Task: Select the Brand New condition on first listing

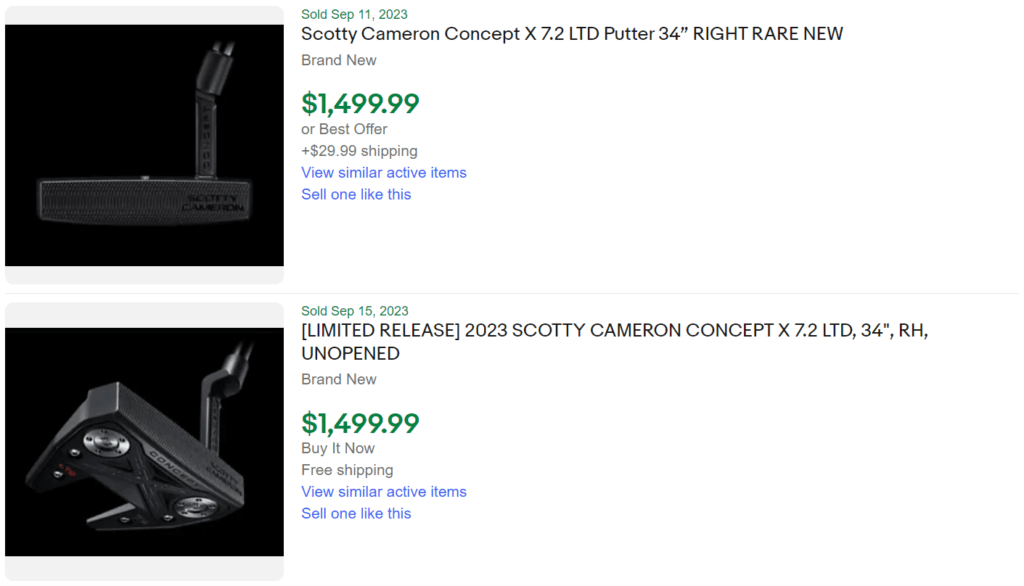Action: tap(338, 60)
